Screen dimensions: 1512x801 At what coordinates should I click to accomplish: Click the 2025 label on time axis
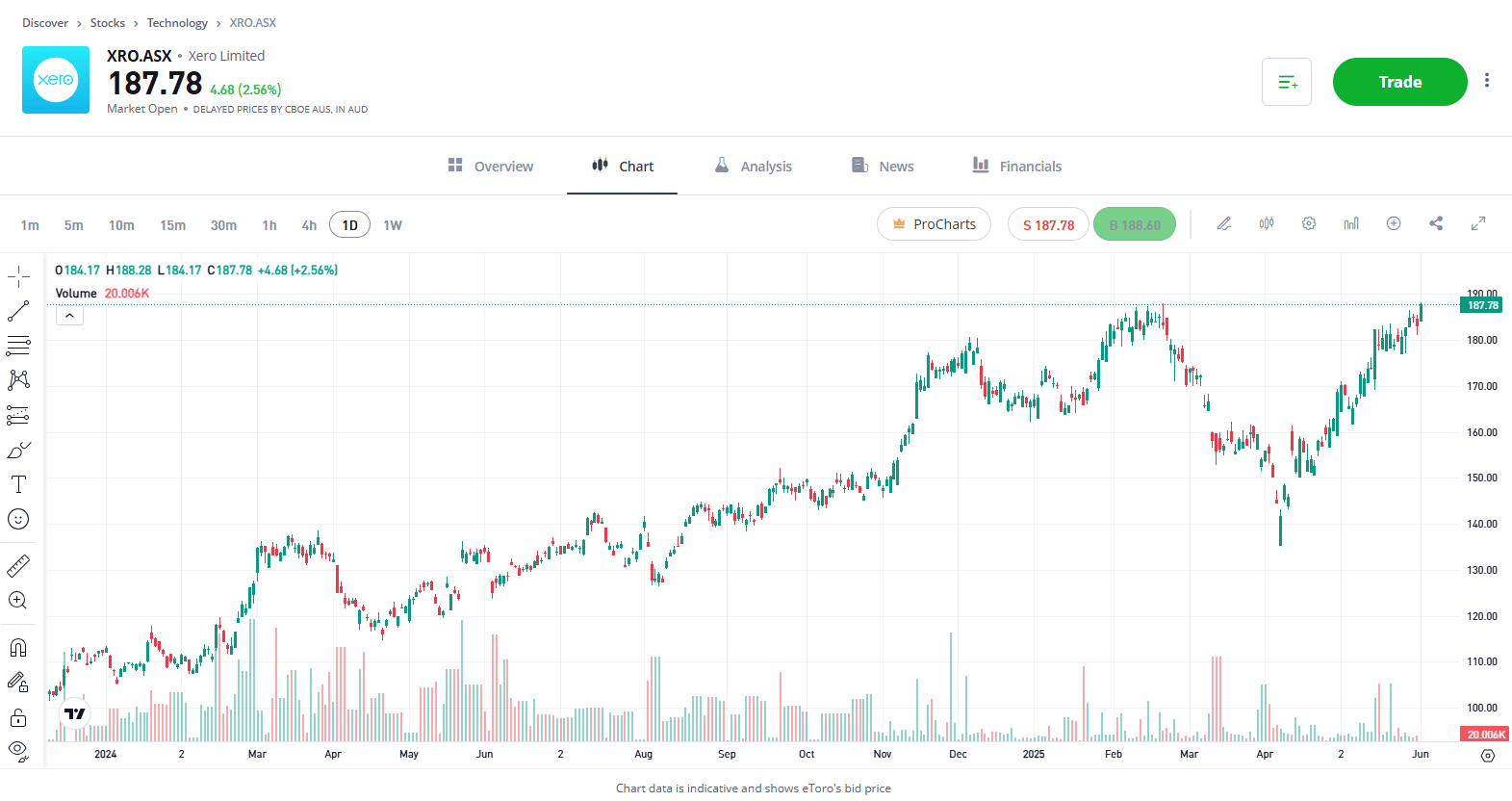pyautogui.click(x=1034, y=755)
